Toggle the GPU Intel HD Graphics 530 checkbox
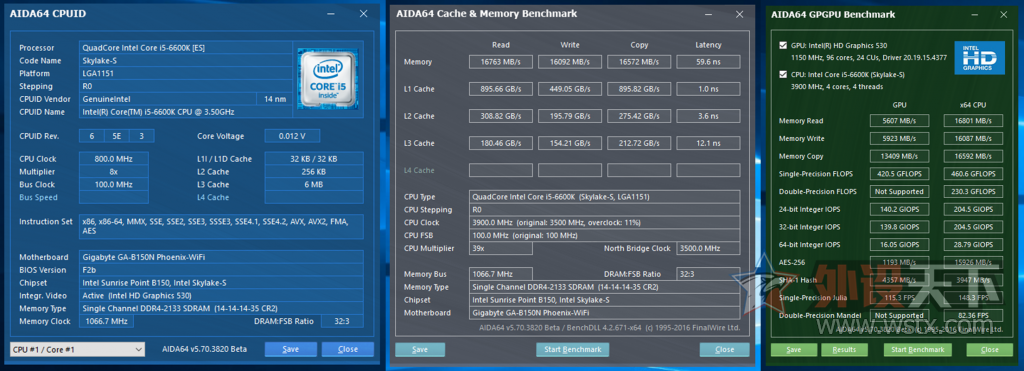This screenshot has height=371, width=1024. (783, 46)
